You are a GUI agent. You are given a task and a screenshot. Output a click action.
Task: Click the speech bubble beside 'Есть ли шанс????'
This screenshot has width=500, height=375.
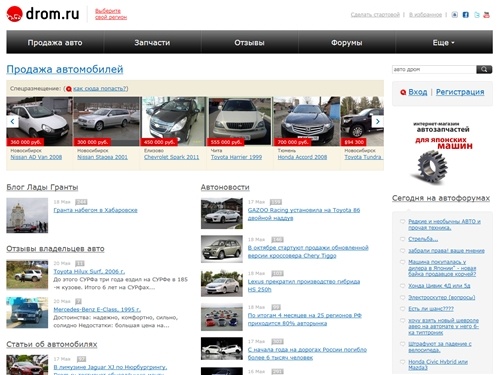[x=402, y=309]
